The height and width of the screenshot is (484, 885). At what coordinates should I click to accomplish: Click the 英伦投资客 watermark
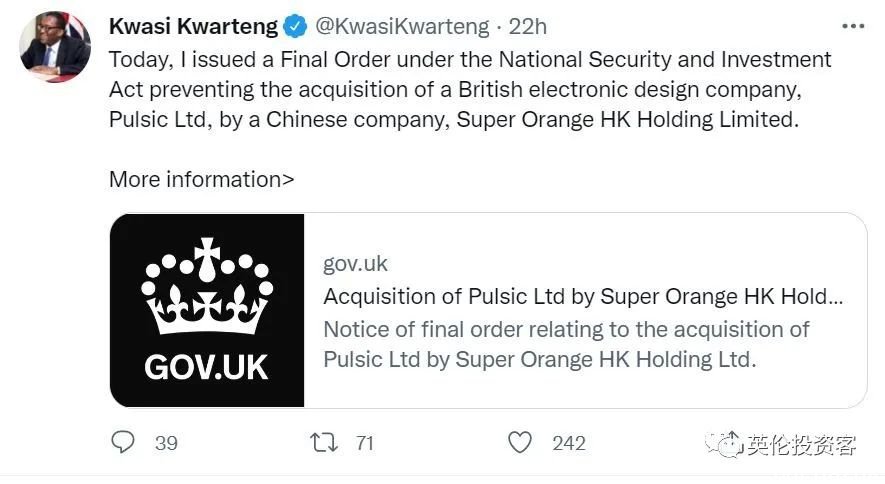[x=801, y=445]
